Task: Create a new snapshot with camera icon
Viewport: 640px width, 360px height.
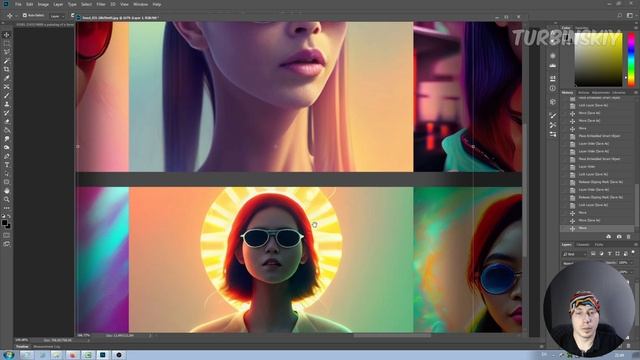Action: (619, 237)
